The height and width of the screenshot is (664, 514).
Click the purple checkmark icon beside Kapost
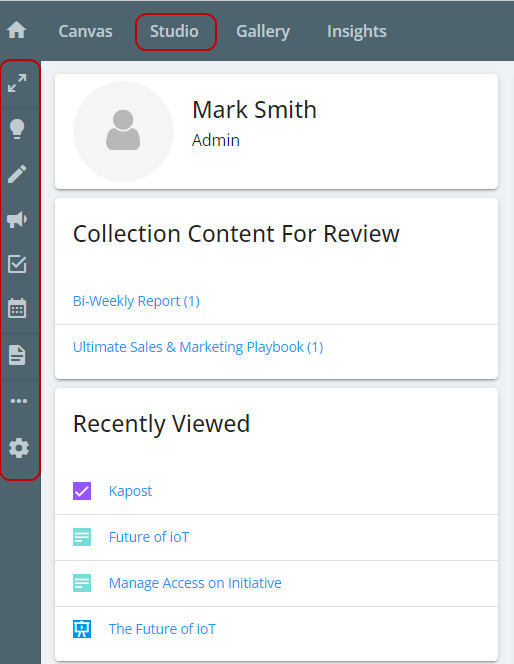tap(82, 491)
